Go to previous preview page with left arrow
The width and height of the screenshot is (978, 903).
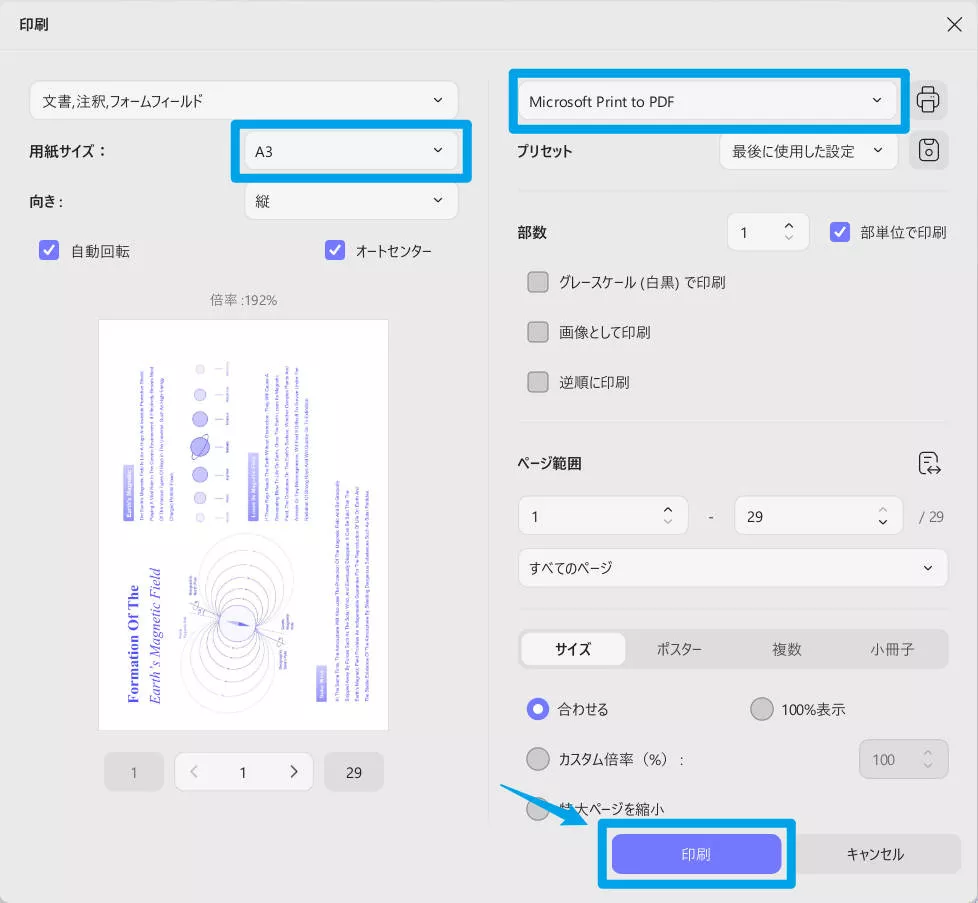(194, 771)
